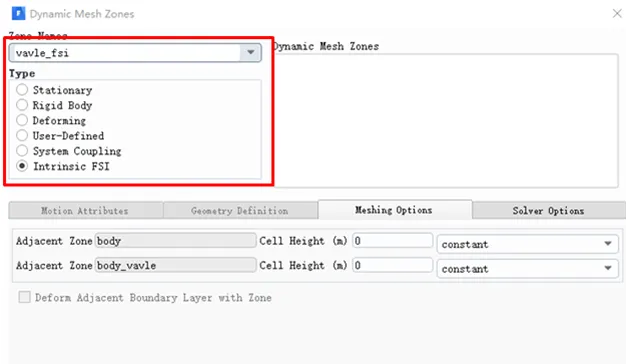Toggle Deform Adjacent Boundary Layer with Zone checkbox
This screenshot has width=626, height=364.
coord(24,297)
